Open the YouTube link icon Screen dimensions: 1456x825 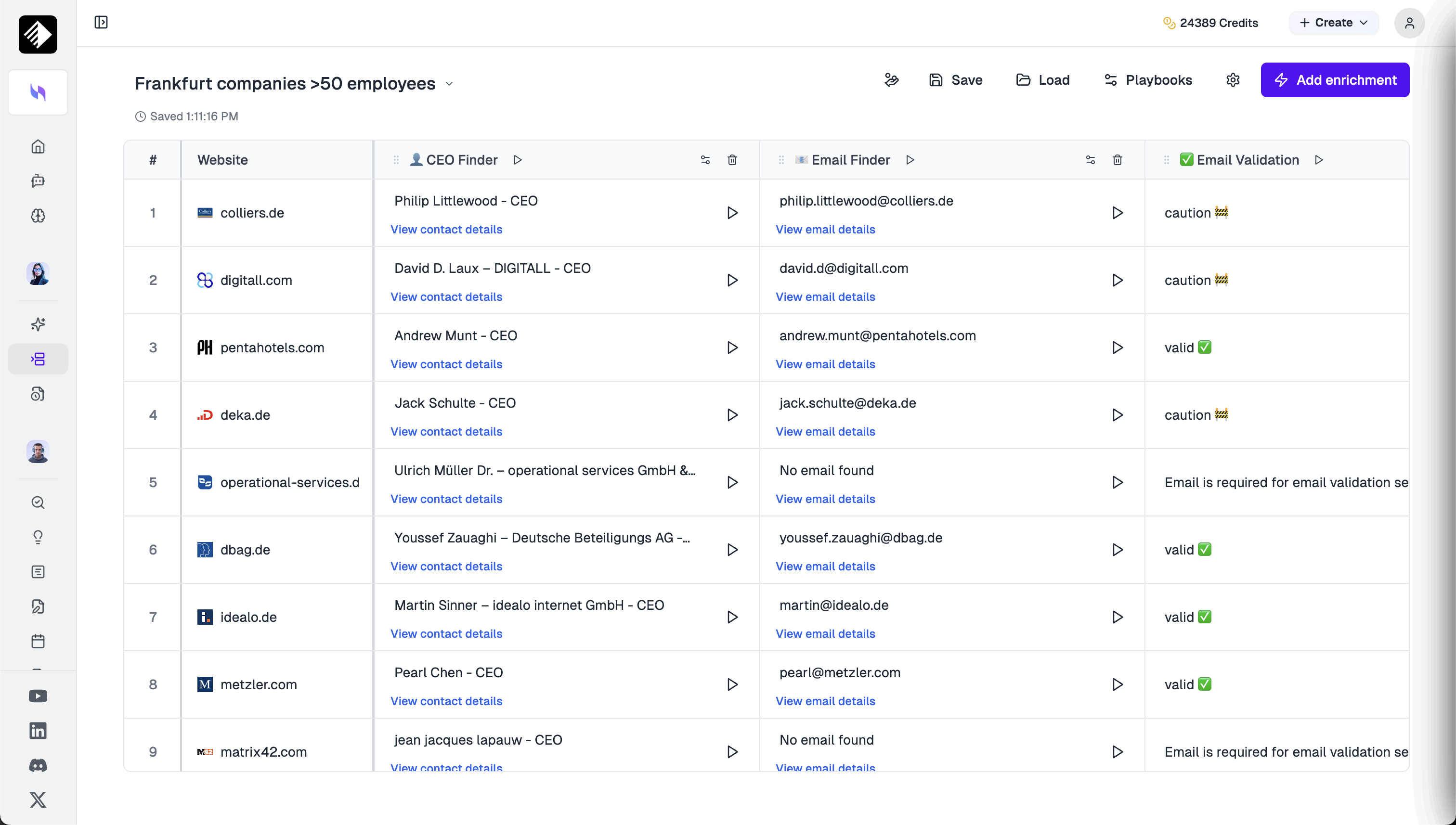pos(38,696)
